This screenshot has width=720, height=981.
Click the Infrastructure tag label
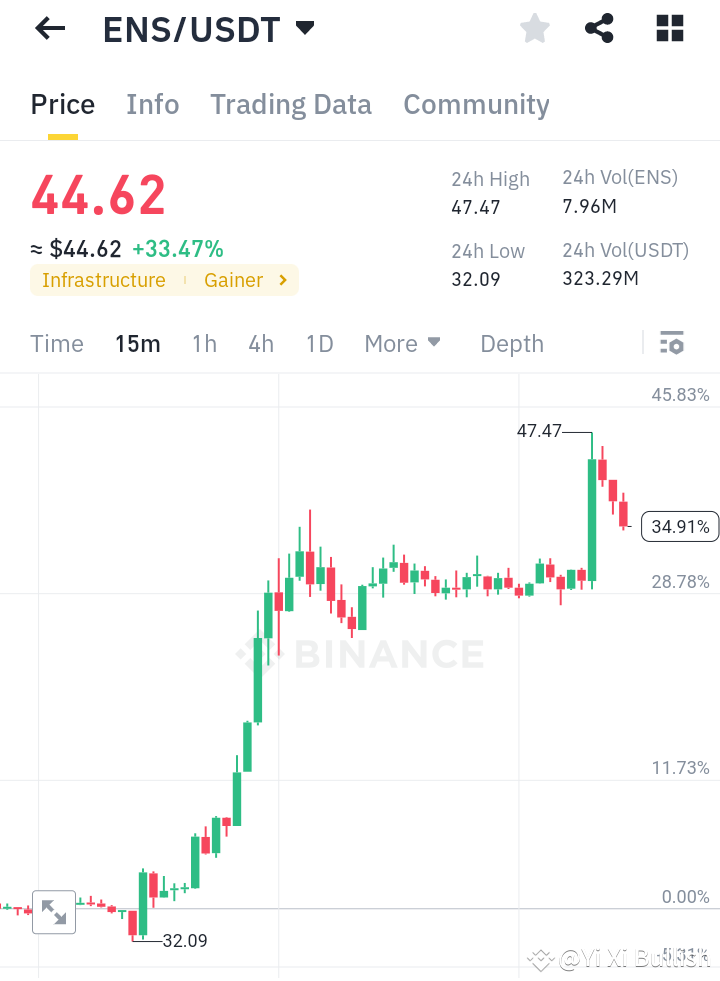103,280
